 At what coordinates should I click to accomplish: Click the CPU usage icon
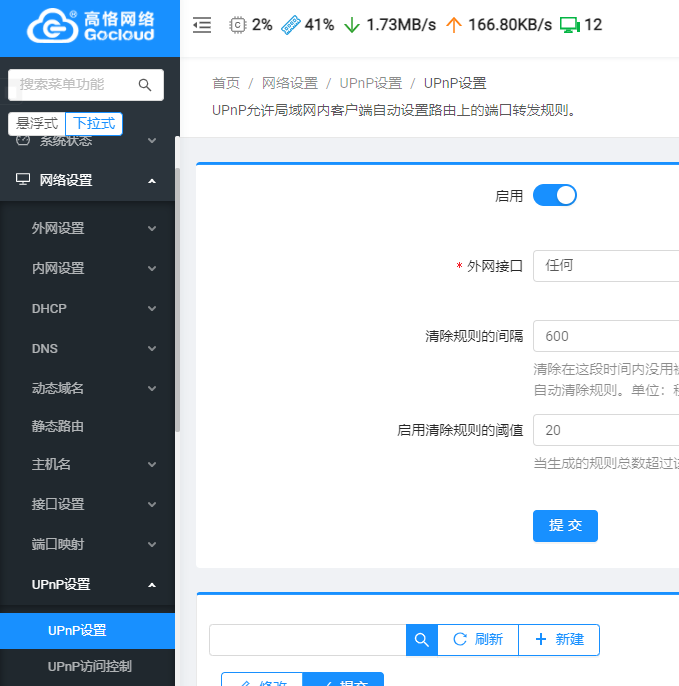point(237,25)
